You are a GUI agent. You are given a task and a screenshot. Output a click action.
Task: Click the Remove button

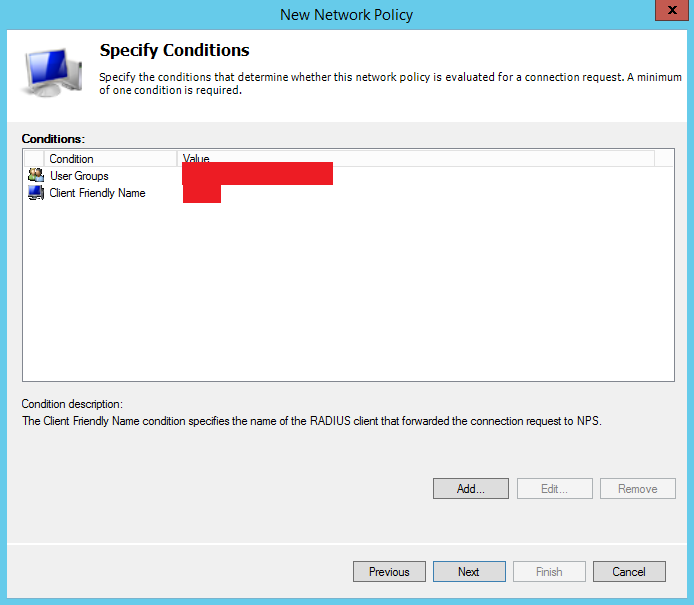point(638,489)
